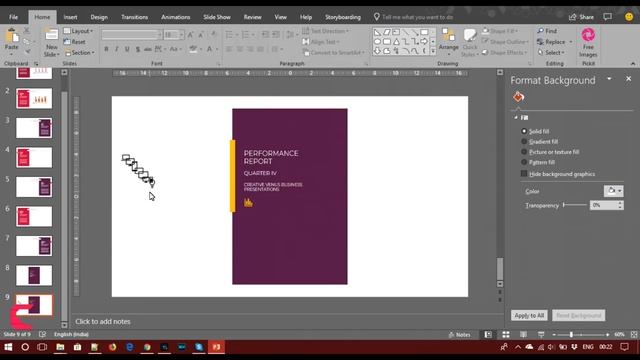Click Apply to All button
The height and width of the screenshot is (360, 640).
[529, 316]
